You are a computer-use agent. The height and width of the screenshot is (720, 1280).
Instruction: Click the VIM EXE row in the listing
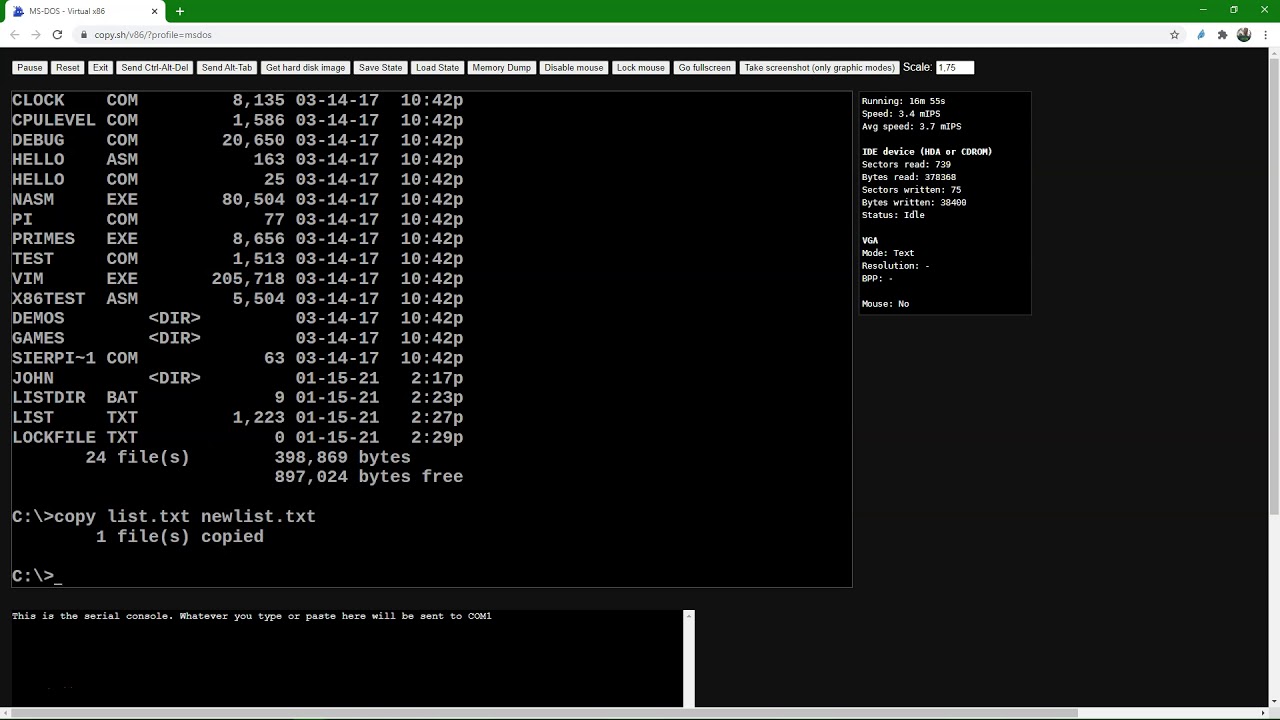[237, 279]
